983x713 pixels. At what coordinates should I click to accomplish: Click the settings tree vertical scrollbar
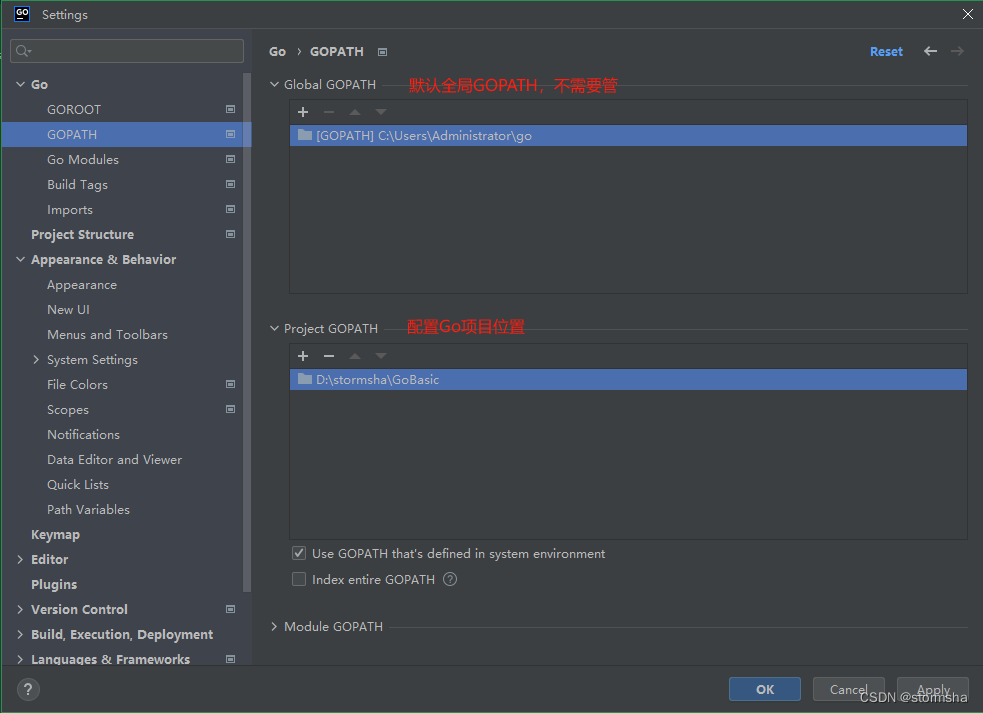click(x=247, y=332)
